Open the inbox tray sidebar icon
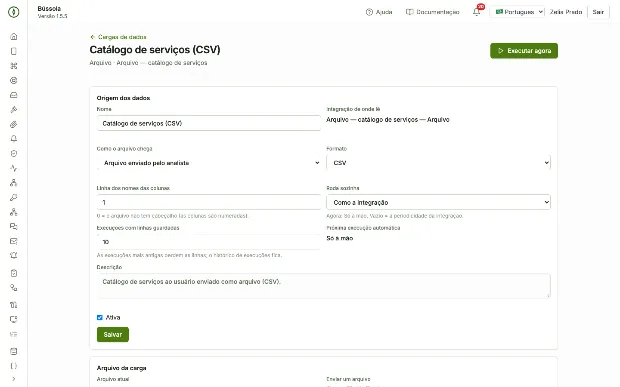620x387 pixels. [x=13, y=95]
